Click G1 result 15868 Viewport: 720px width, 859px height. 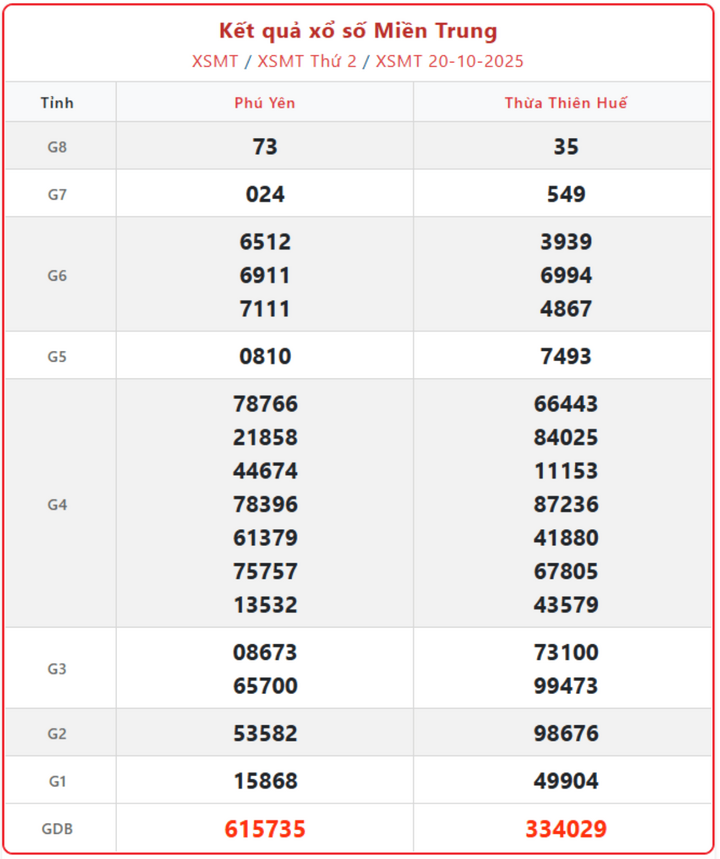(x=265, y=781)
